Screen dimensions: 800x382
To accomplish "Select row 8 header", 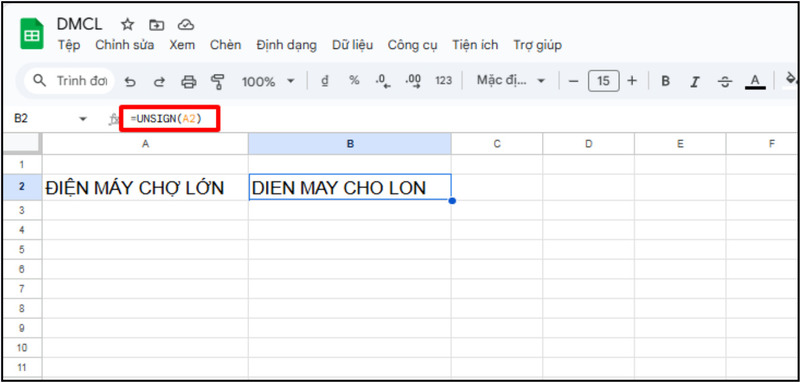I will click(x=21, y=309).
